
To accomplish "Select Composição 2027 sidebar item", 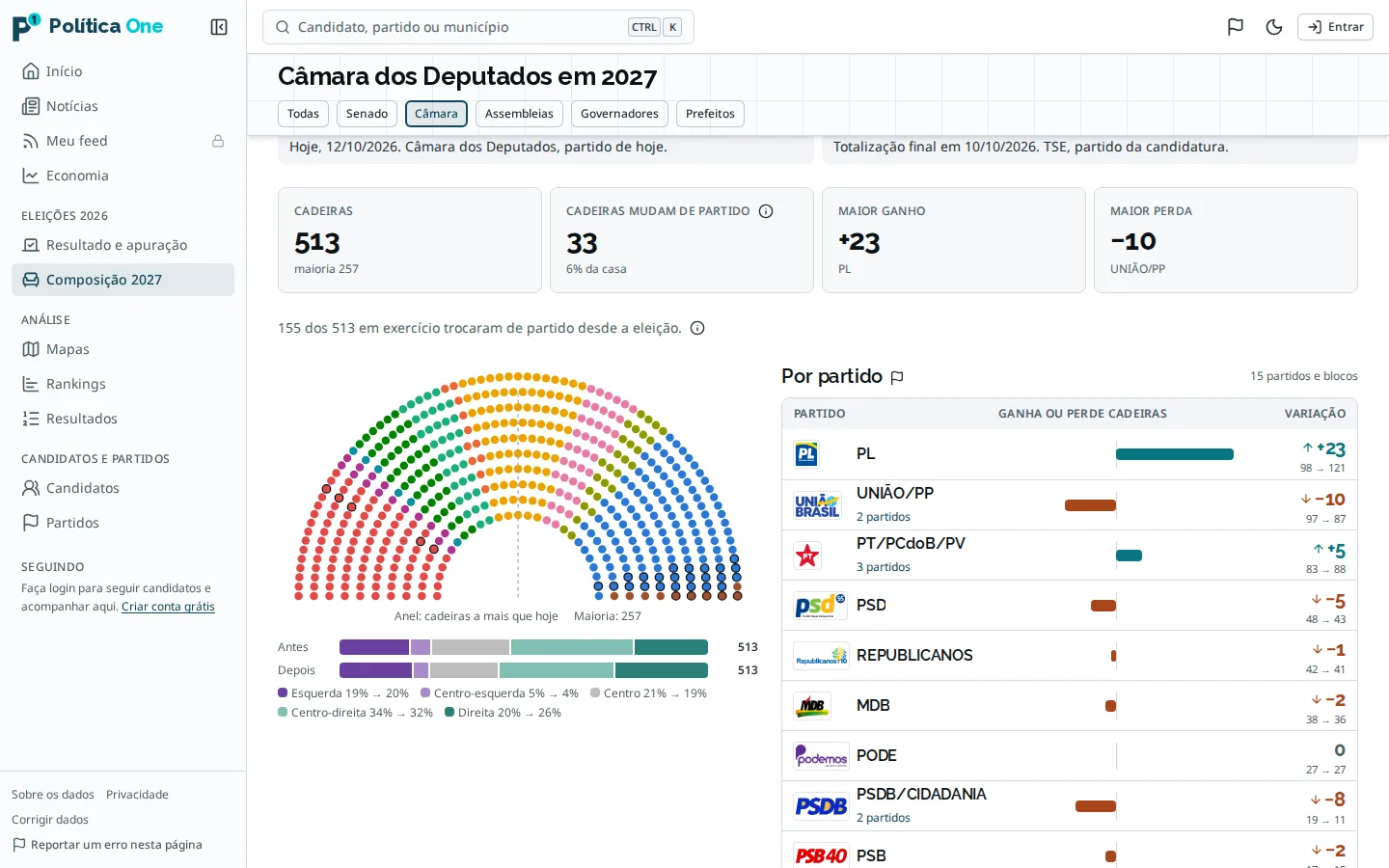I will (123, 280).
